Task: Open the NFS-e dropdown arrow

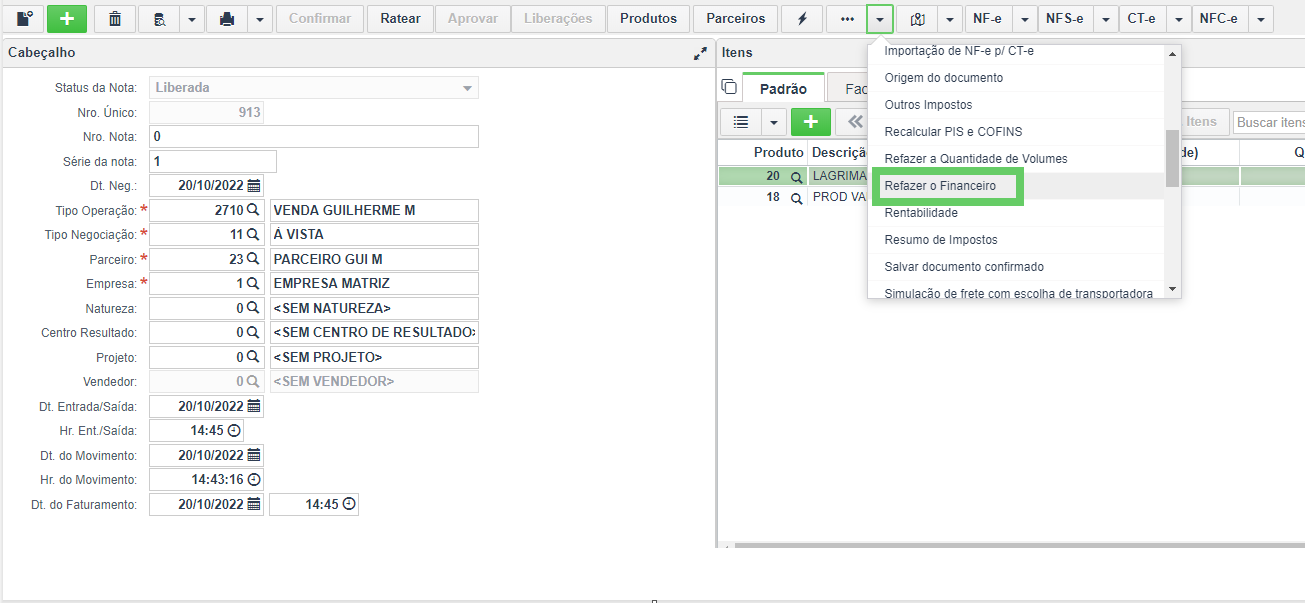Action: [1105, 19]
